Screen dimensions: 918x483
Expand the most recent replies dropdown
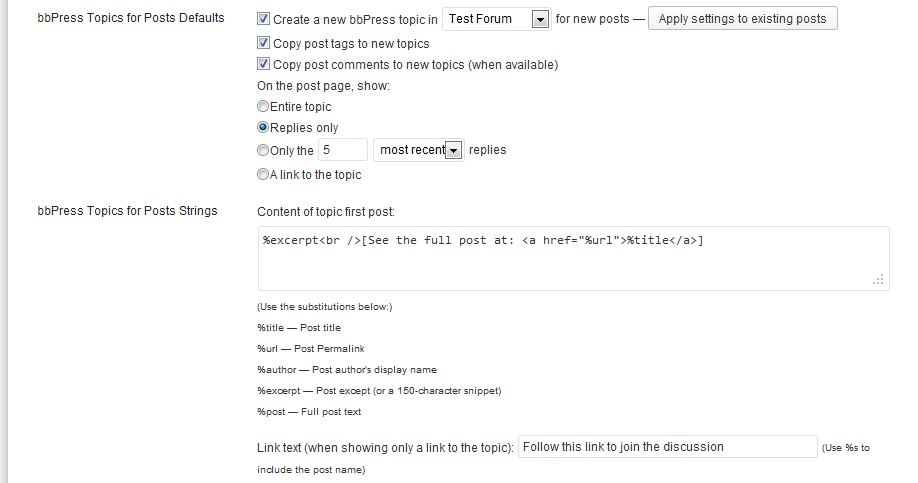click(419, 150)
